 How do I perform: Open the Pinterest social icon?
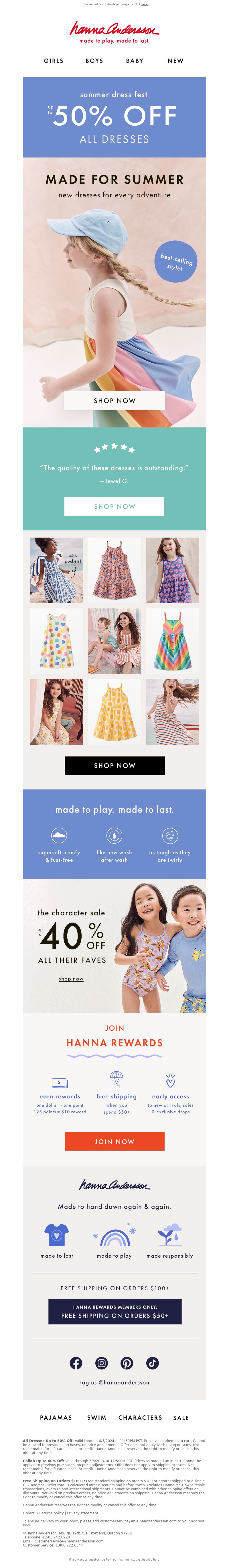click(x=127, y=1363)
